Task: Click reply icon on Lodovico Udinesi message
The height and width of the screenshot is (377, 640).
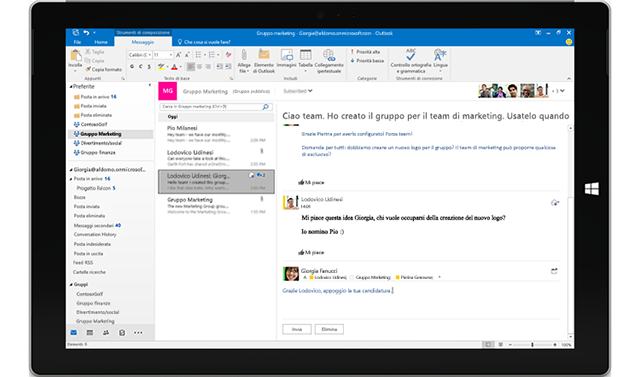Action: (555, 202)
